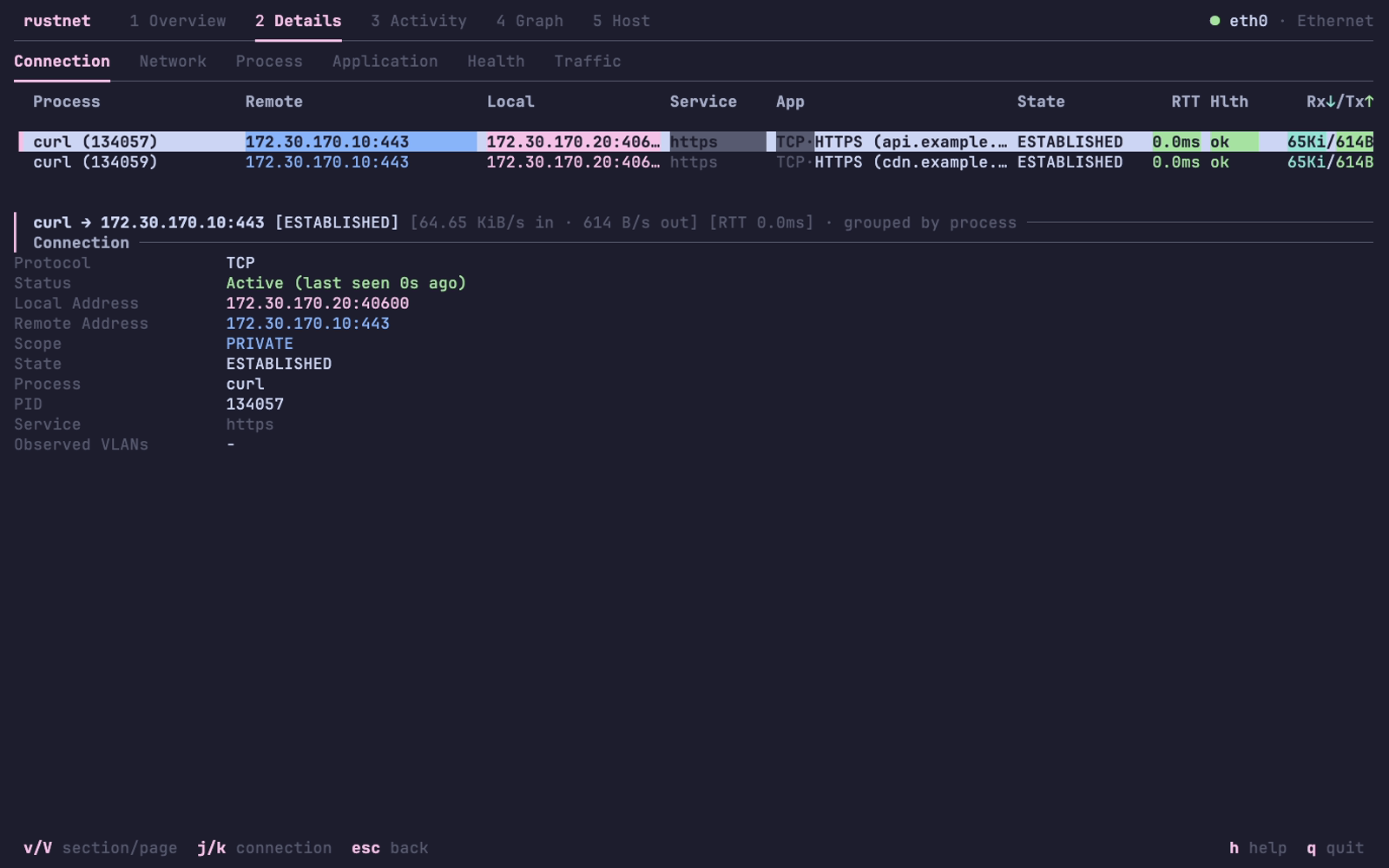Click the Local column header
The image size is (1389, 868).
pyautogui.click(x=510, y=102)
